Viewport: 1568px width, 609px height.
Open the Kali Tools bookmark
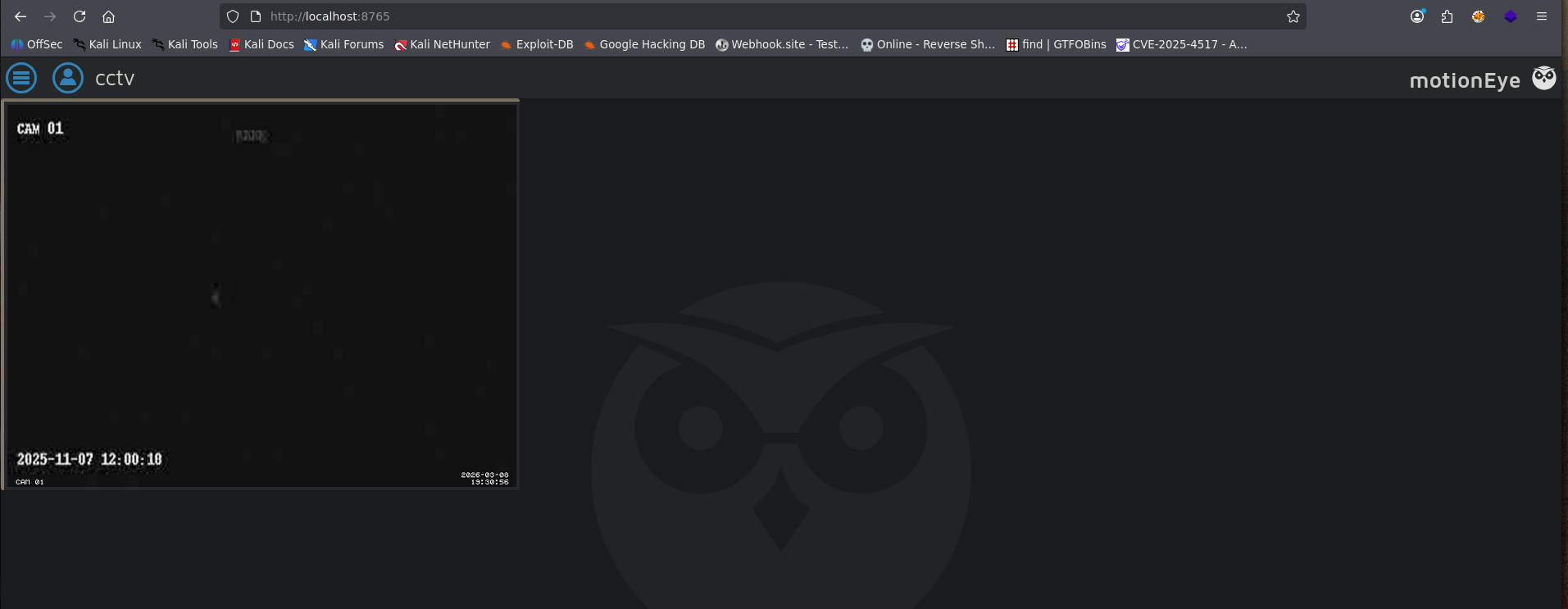185,44
